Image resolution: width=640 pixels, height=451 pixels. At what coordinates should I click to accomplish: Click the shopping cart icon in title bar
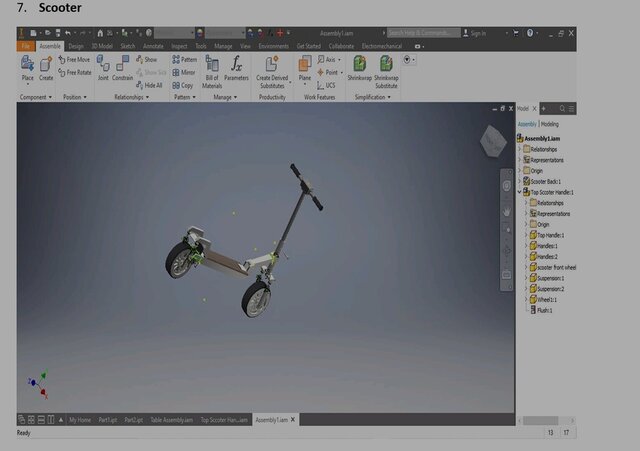point(516,33)
